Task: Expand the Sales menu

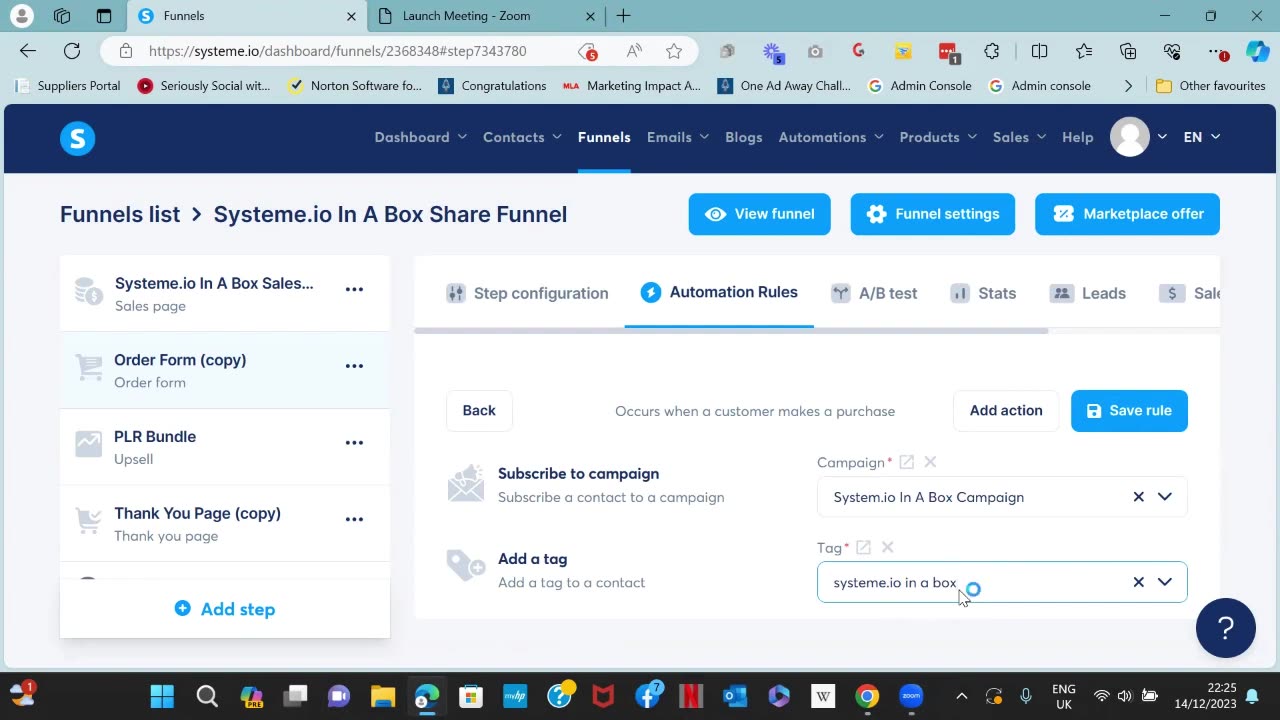Action: tap(1019, 137)
